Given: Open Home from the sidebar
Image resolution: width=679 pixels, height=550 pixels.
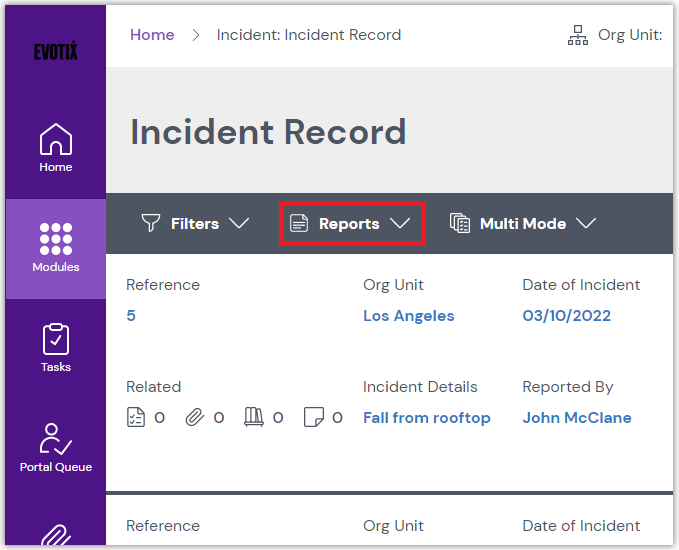Looking at the screenshot, I should tap(55, 147).
